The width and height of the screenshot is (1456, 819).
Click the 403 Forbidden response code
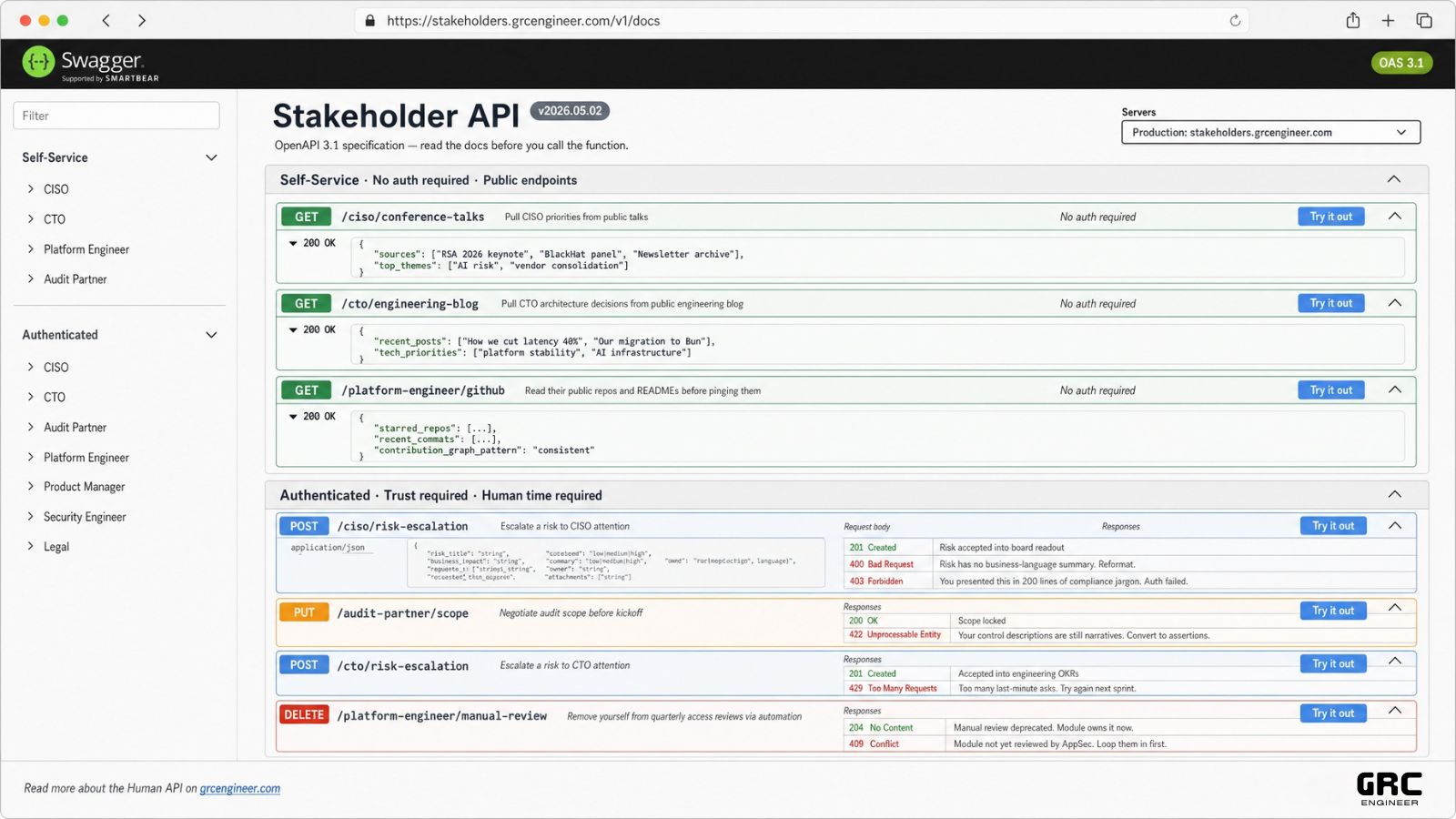[x=876, y=581]
